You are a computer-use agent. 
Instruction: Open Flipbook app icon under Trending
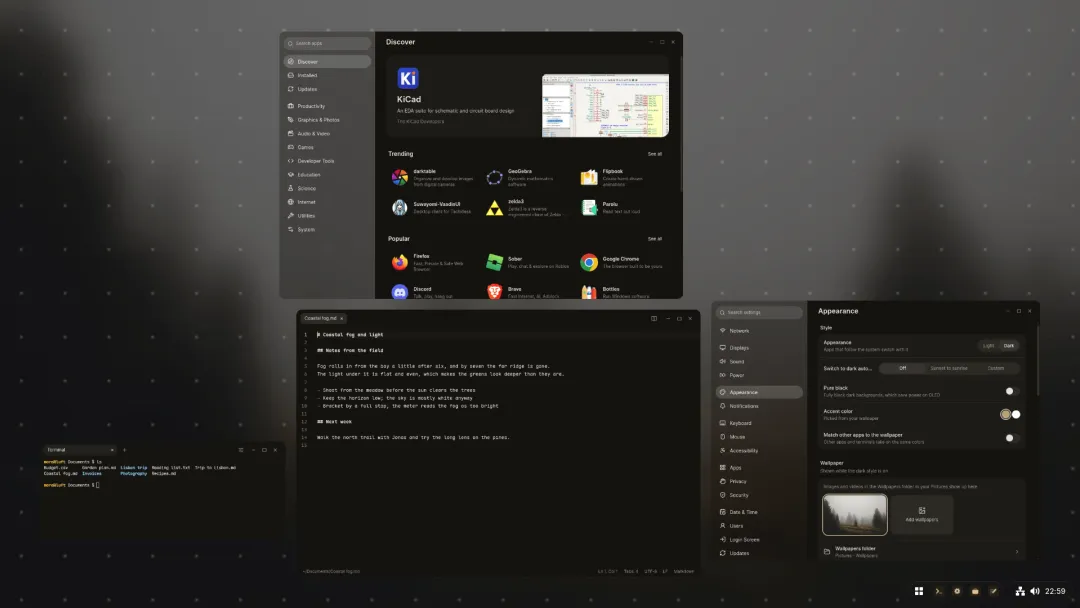[589, 178]
